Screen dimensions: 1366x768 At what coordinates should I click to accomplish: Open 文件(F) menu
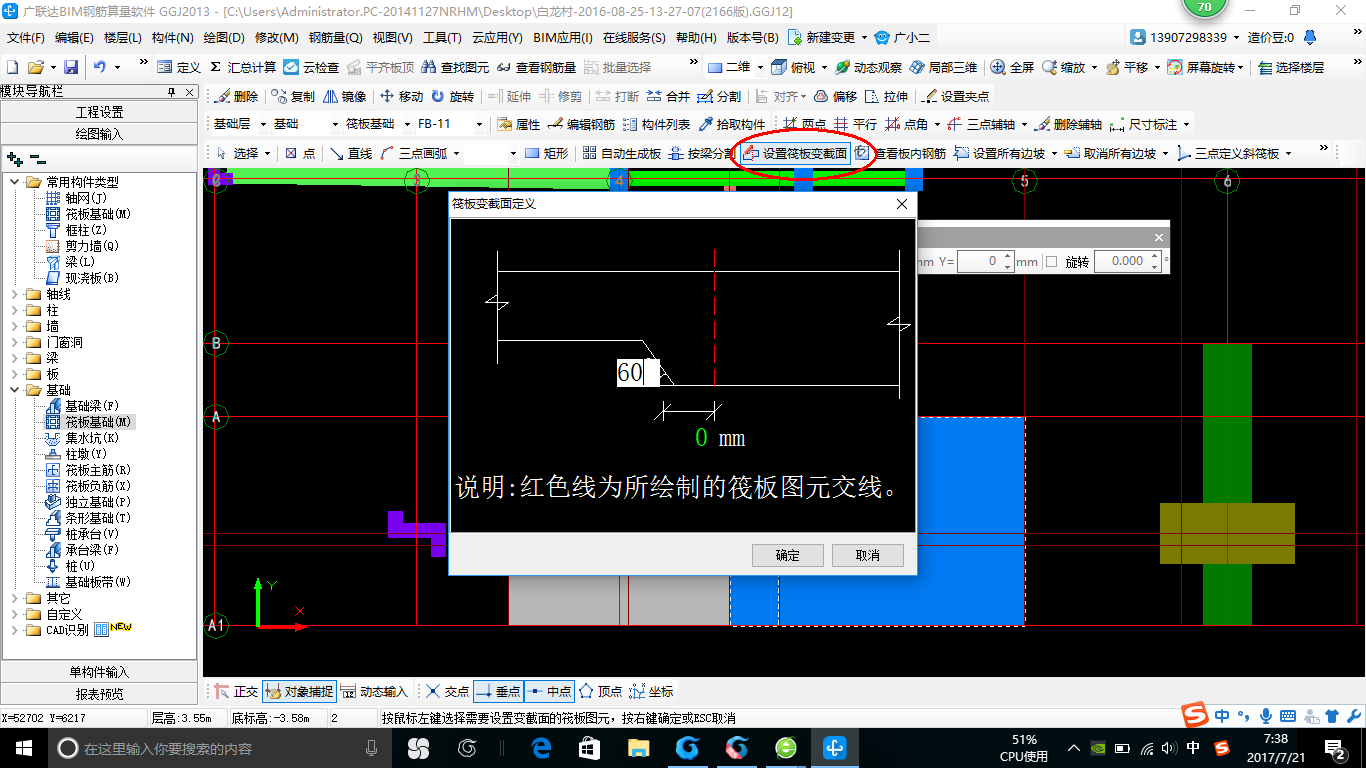point(26,38)
